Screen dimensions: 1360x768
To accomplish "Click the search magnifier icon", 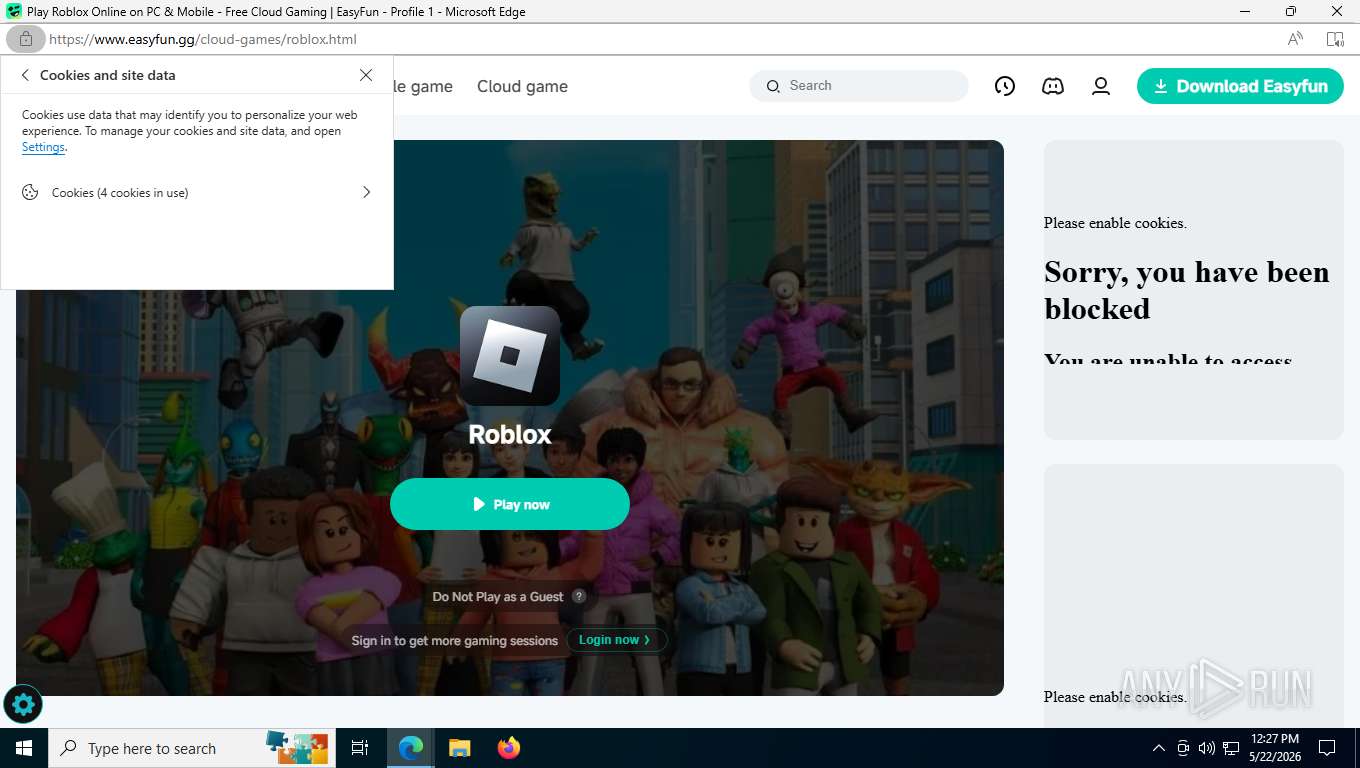I will tap(773, 86).
